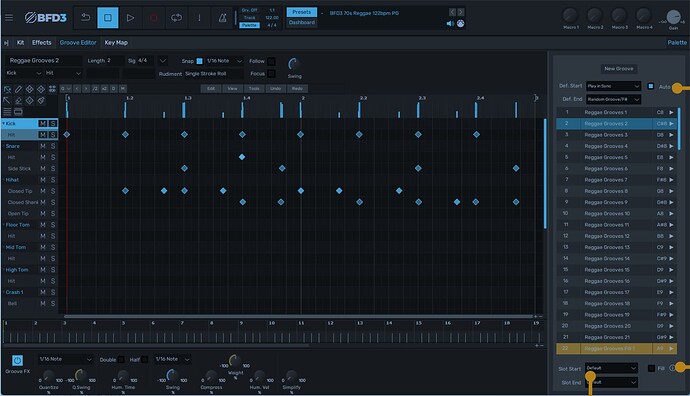This screenshot has width=690, height=396.
Task: Preview Reggae Grooves 12 with its play arrow
Action: click(x=672, y=236)
